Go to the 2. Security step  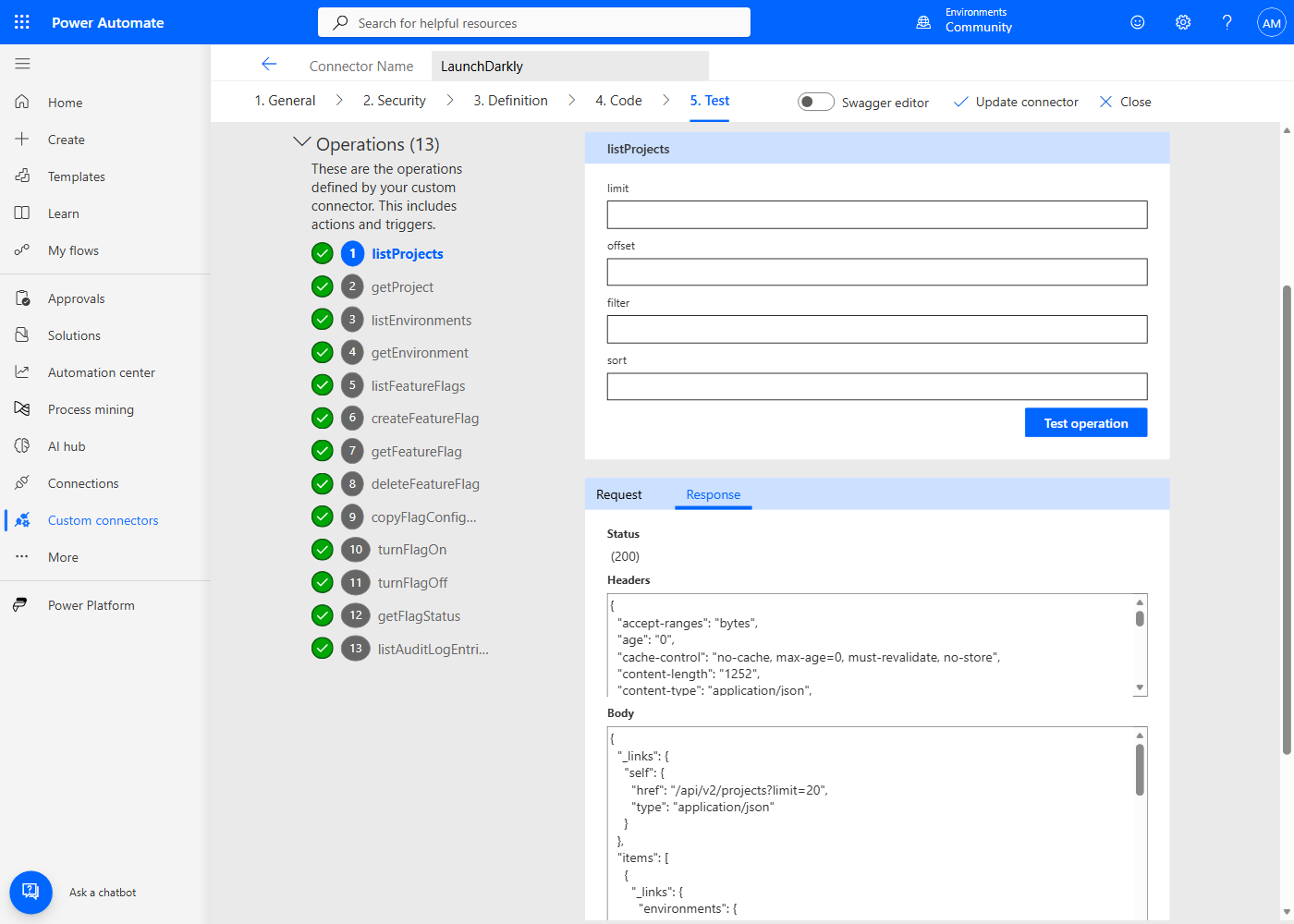pos(395,101)
